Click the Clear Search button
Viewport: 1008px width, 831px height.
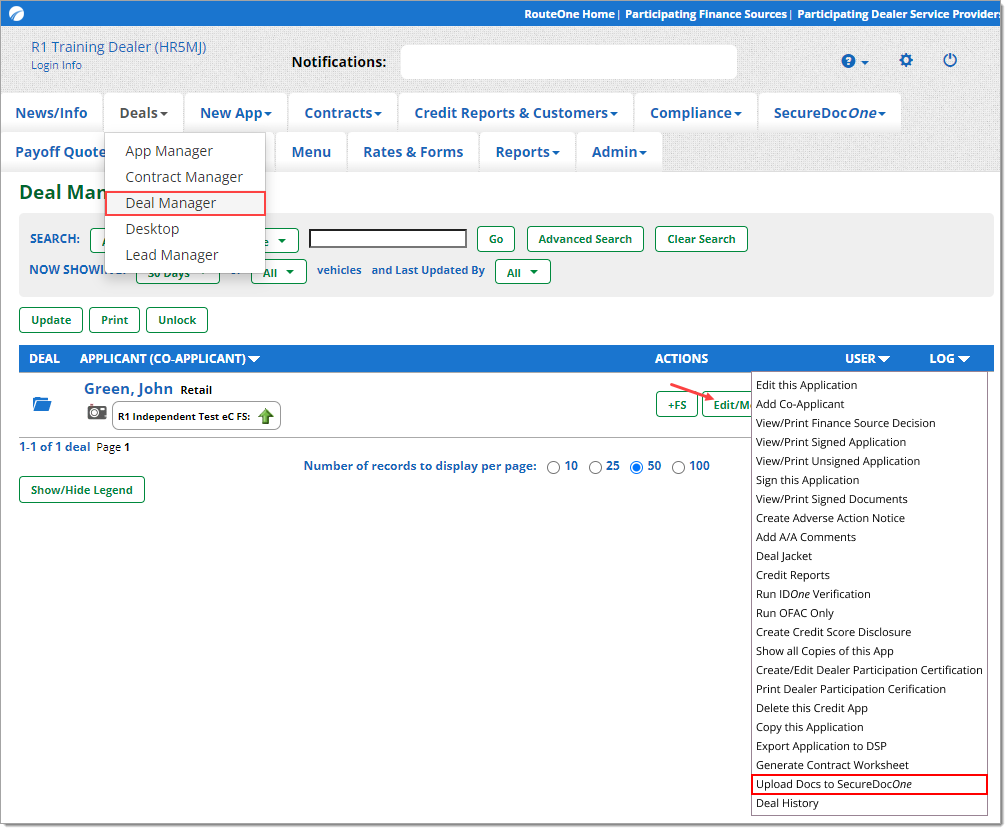pos(703,240)
